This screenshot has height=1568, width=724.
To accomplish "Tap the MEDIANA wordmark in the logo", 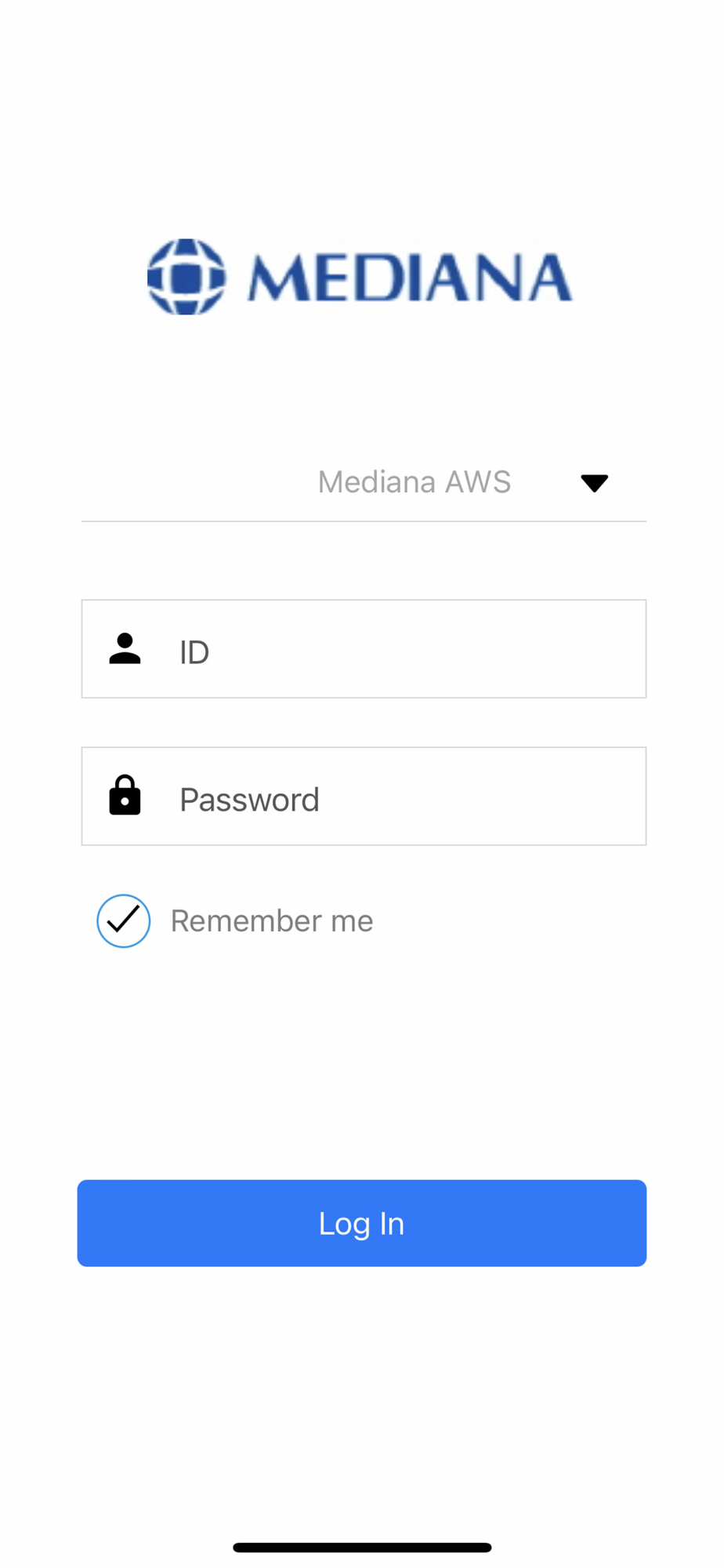I will [410, 278].
